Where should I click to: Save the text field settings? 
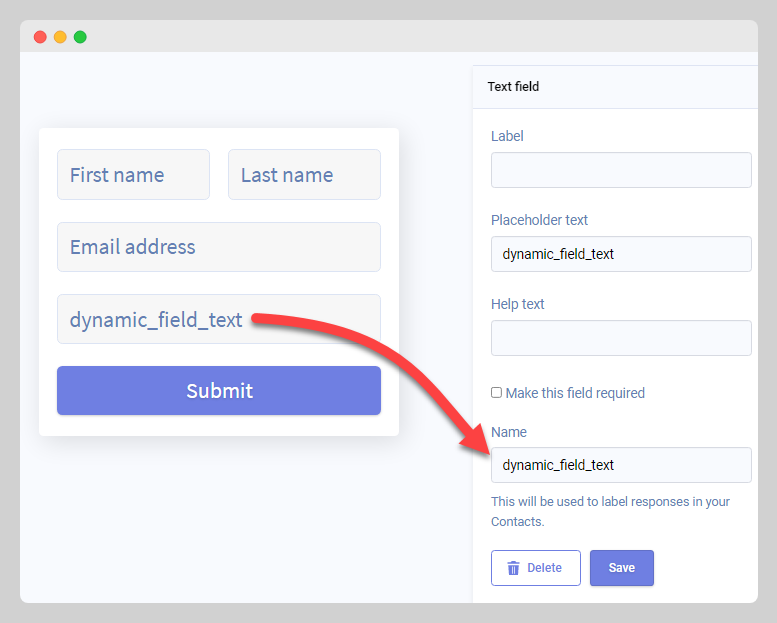pos(621,568)
